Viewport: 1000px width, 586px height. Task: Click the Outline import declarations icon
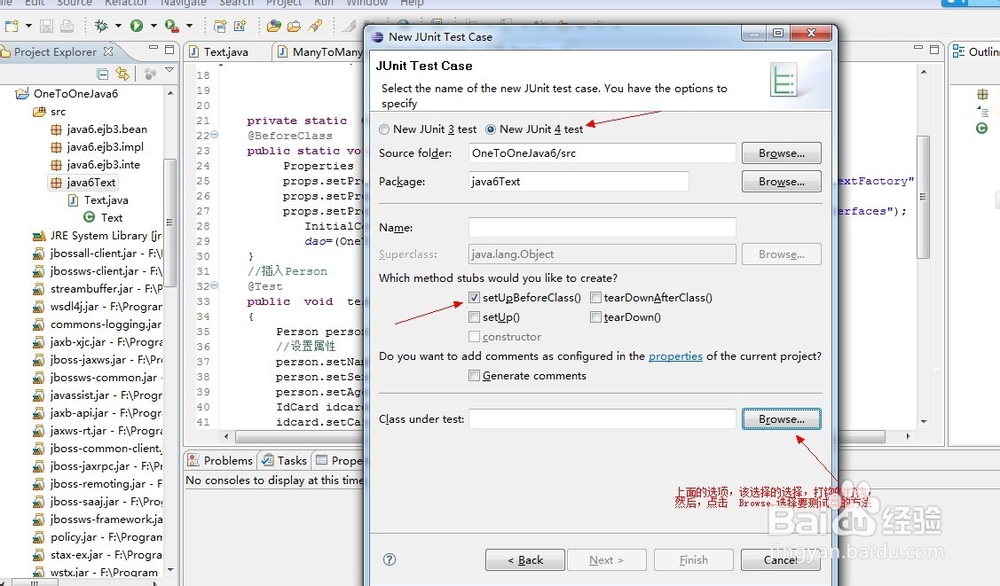pyautogui.click(x=982, y=112)
